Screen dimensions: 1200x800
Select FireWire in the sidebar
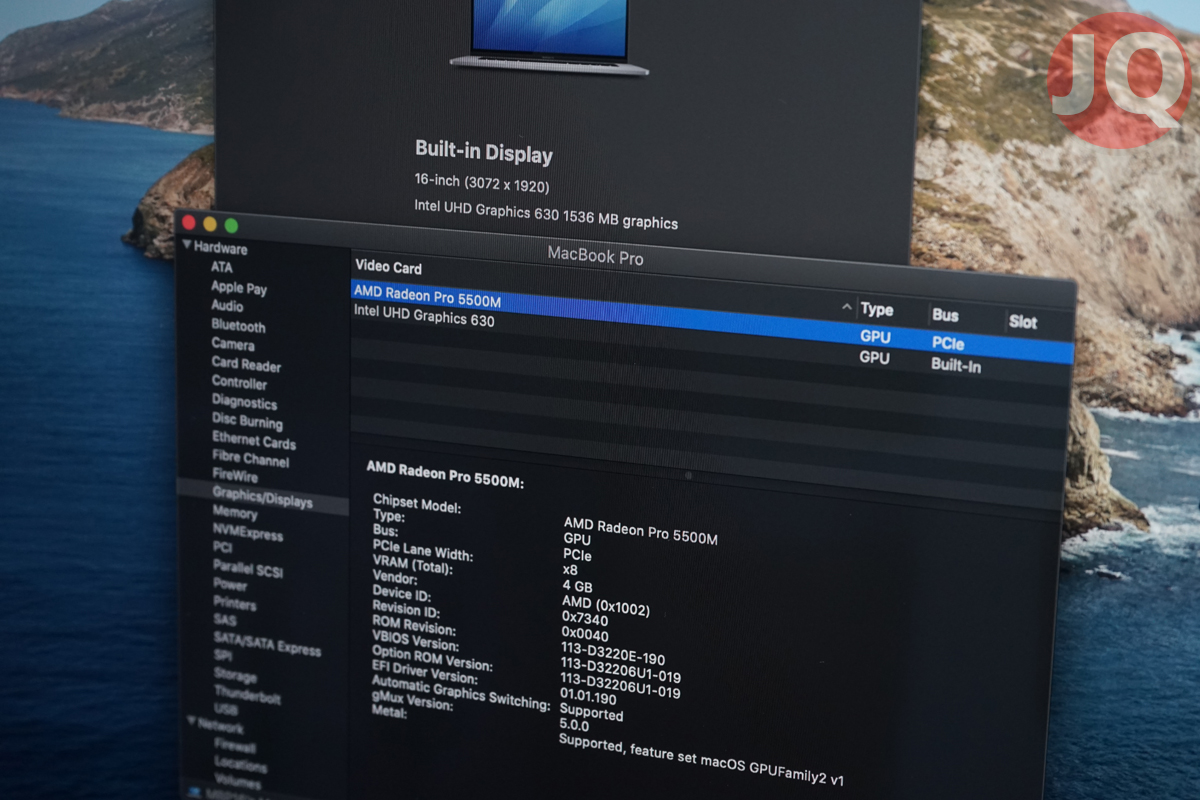click(235, 476)
